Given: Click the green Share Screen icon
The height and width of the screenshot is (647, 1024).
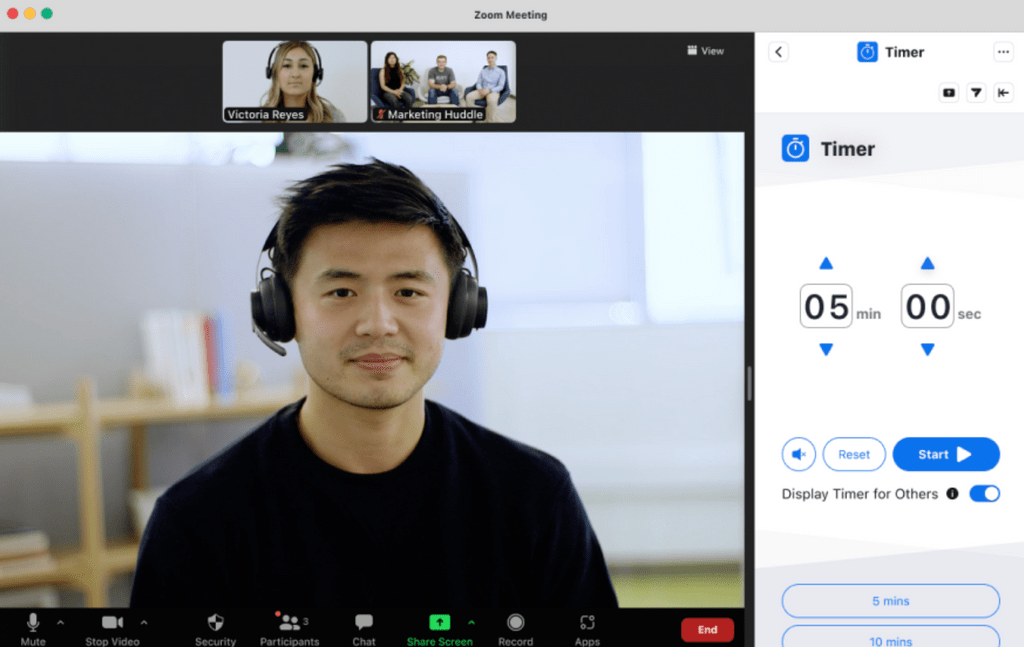Looking at the screenshot, I should coord(440,620).
